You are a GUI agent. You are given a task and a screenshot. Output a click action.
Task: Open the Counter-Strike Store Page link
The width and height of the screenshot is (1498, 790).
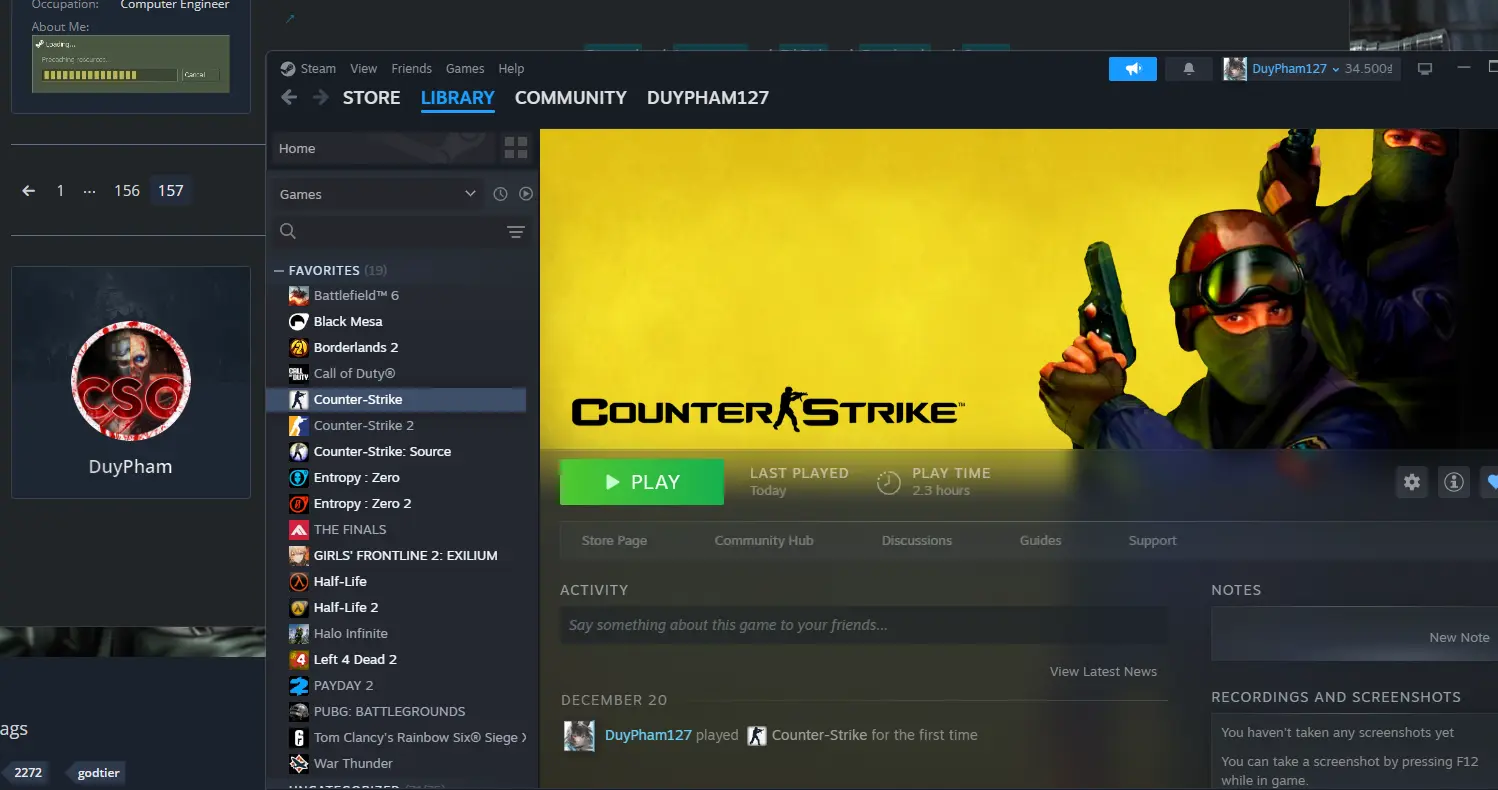[614, 541]
